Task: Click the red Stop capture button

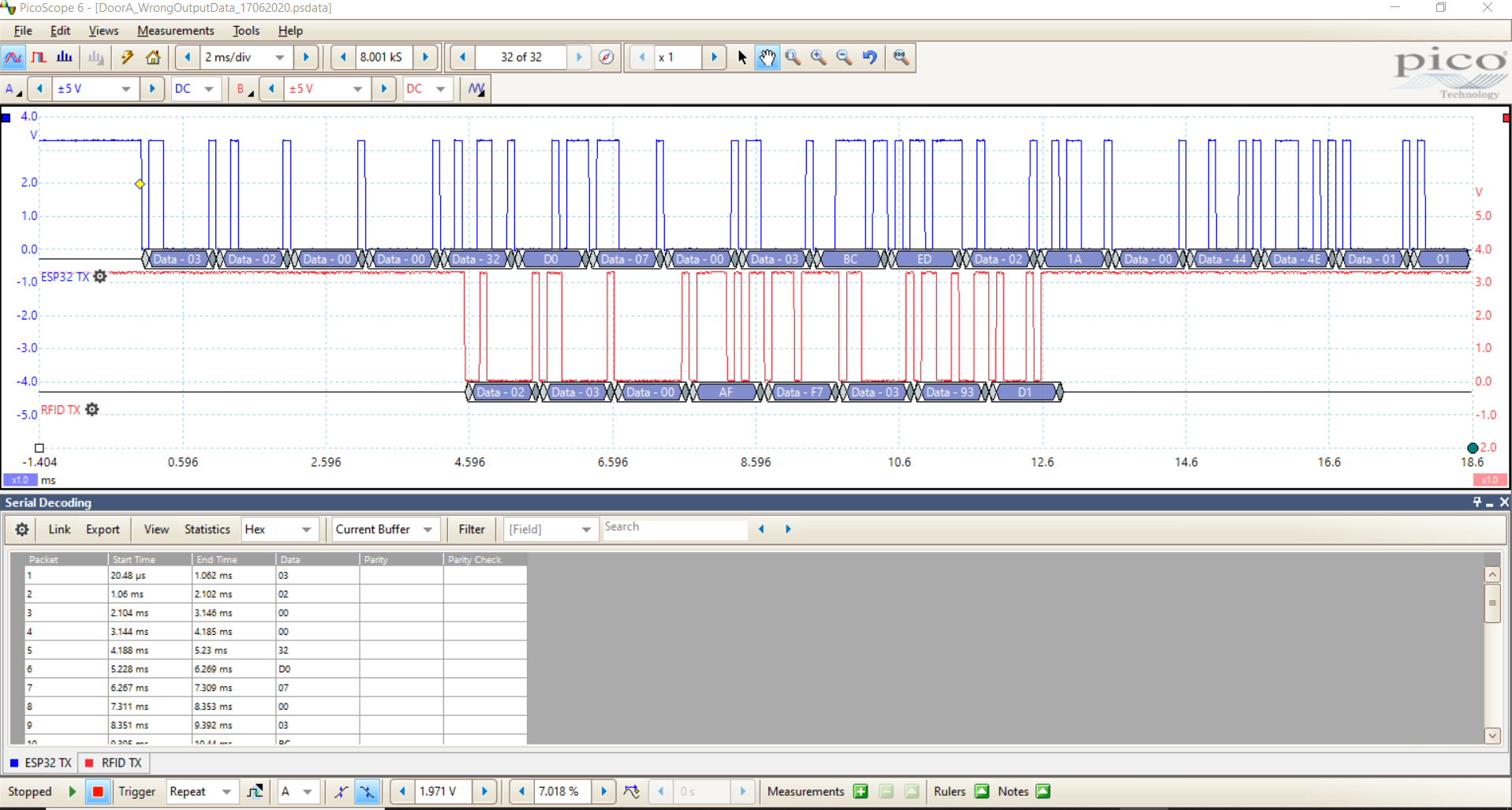Action: 98,791
